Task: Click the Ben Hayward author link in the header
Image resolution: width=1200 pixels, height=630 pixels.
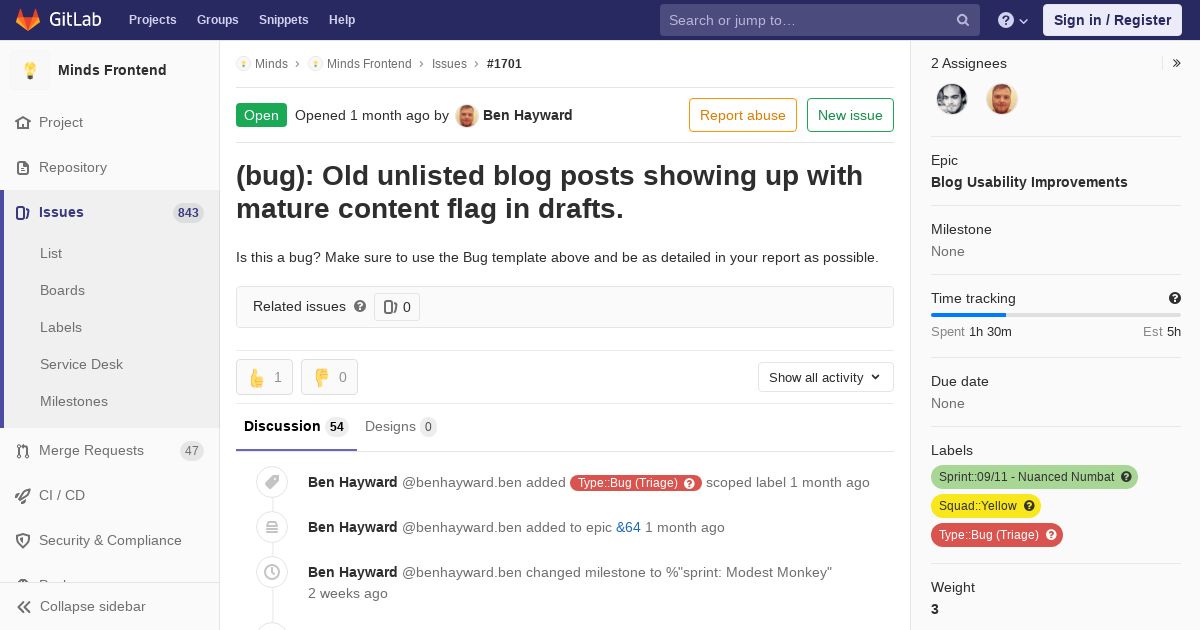Action: tap(528, 115)
